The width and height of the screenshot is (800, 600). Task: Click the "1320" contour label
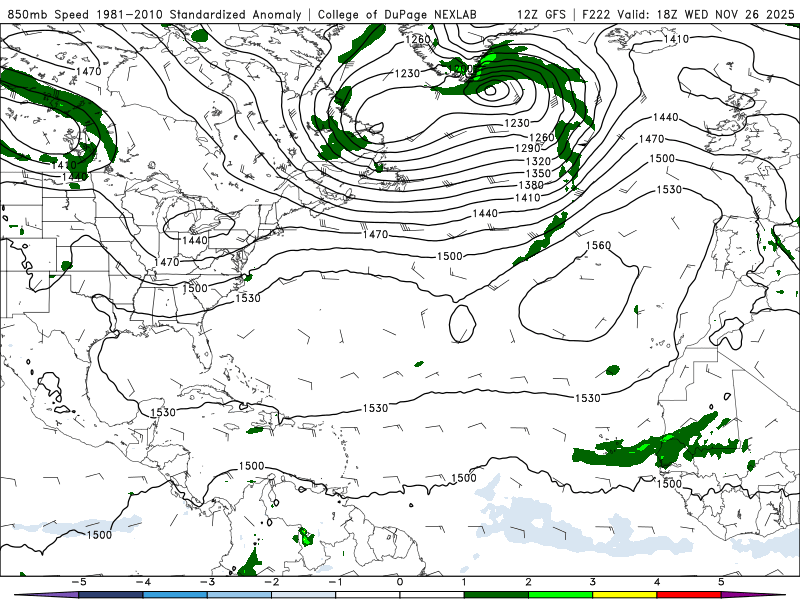(538, 161)
